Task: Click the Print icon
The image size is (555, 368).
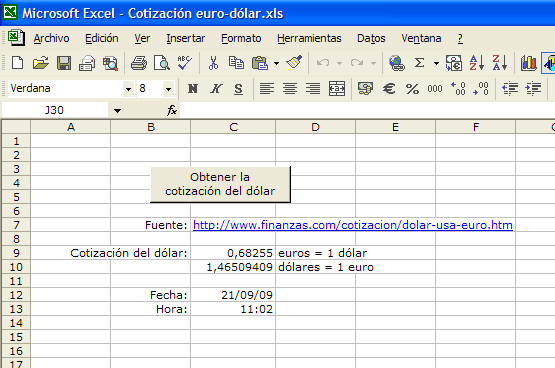Action: (139, 63)
